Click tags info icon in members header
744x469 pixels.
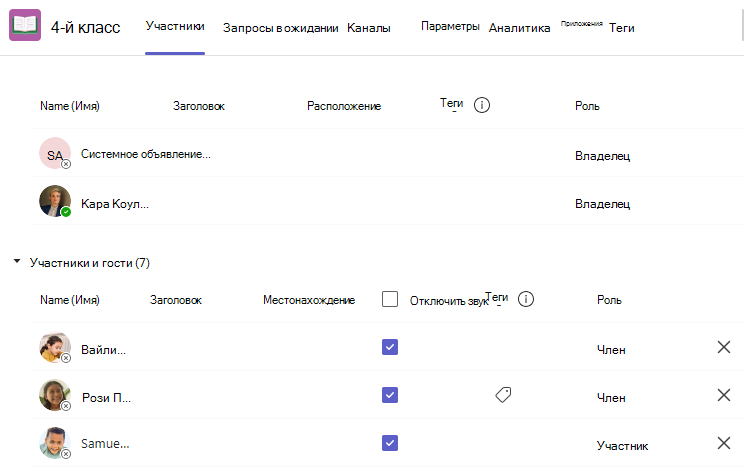(526, 299)
